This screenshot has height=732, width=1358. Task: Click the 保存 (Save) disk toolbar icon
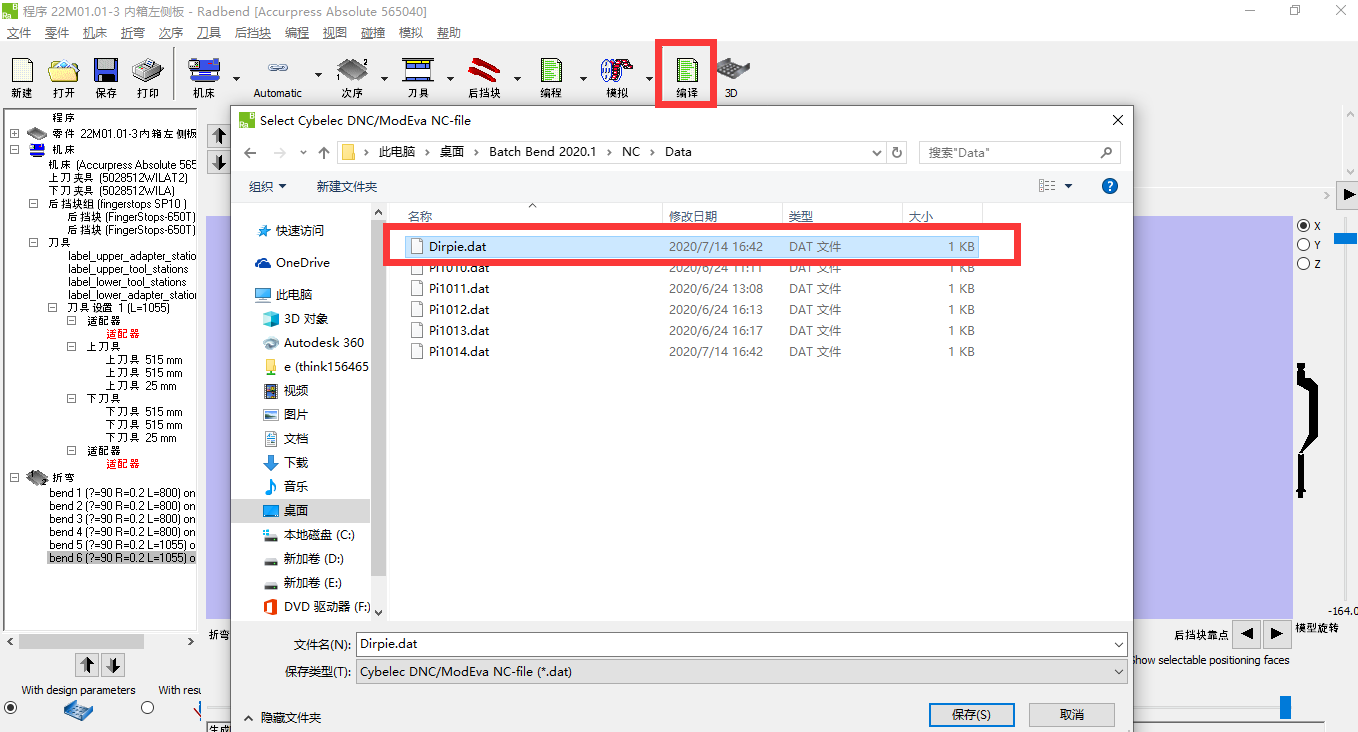tap(106, 71)
